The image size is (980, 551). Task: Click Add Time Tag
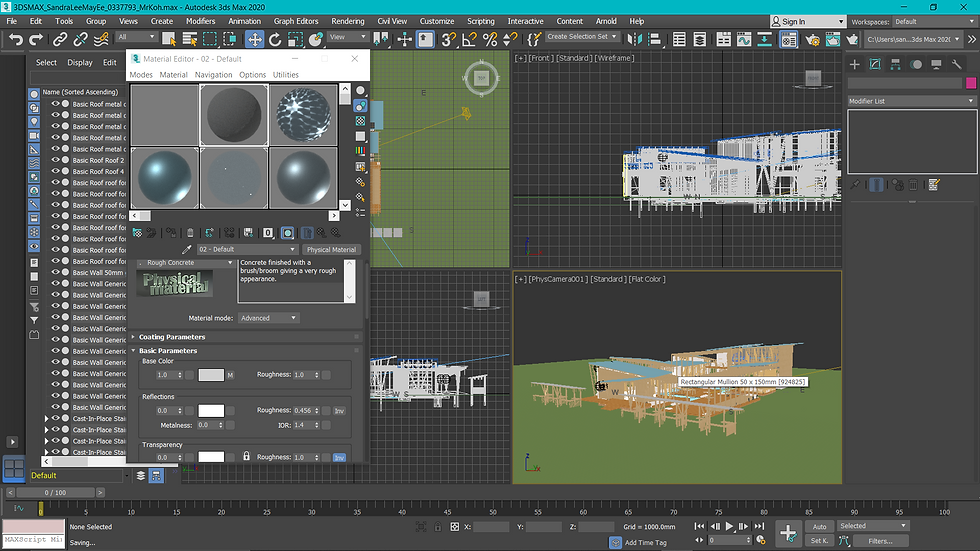646,542
